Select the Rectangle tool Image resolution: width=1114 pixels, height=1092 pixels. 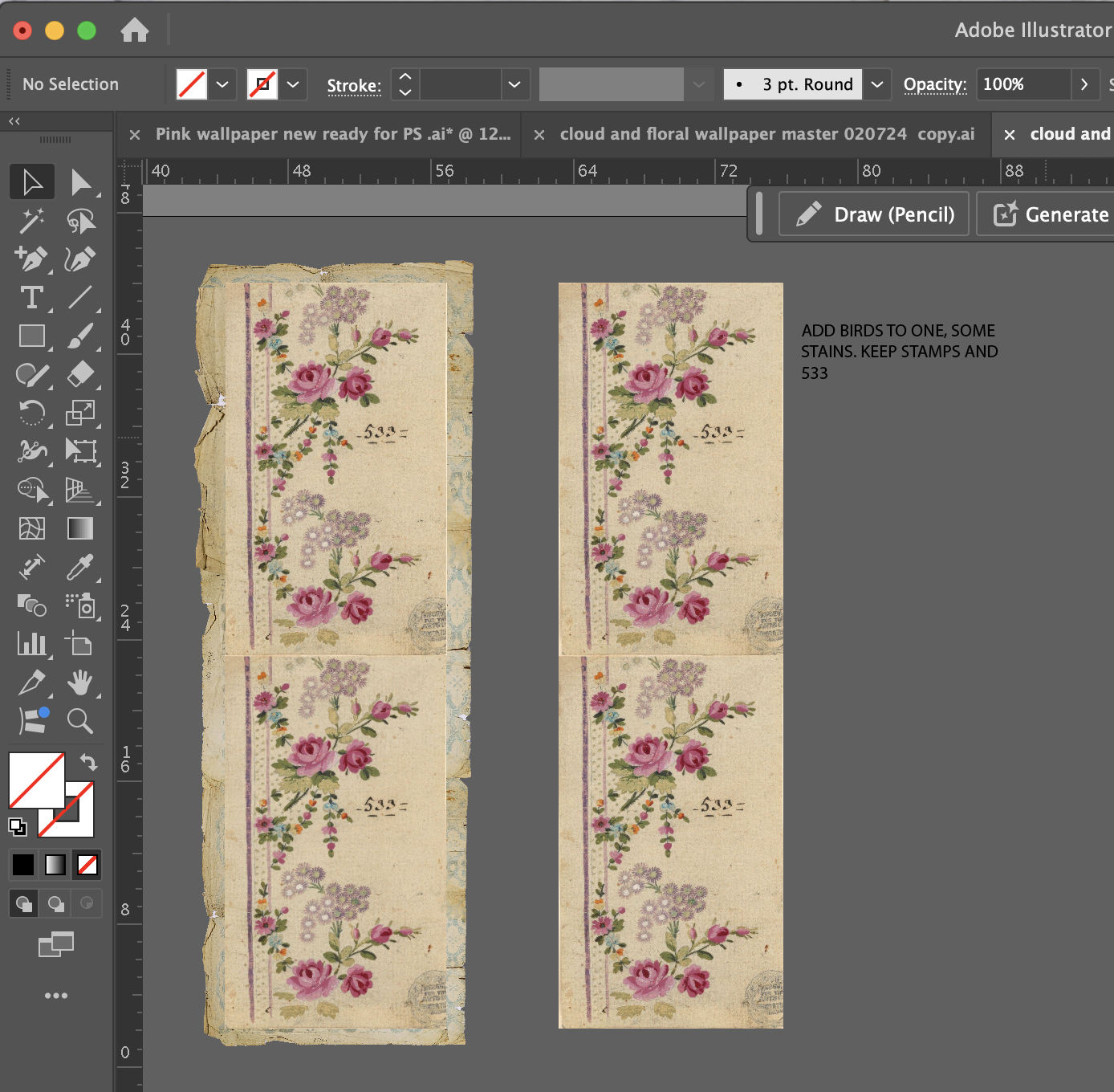(x=32, y=336)
